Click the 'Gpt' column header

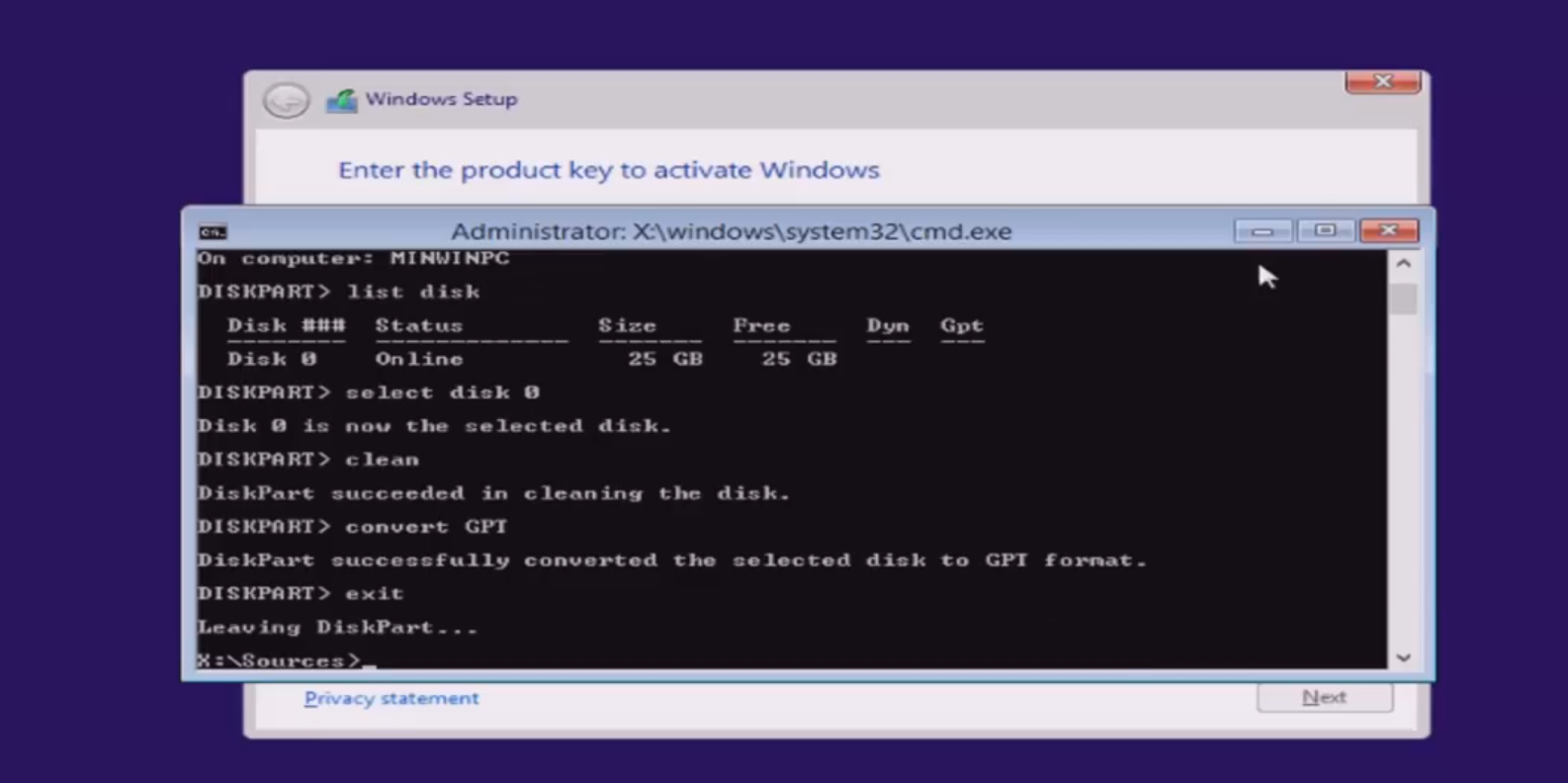point(962,325)
